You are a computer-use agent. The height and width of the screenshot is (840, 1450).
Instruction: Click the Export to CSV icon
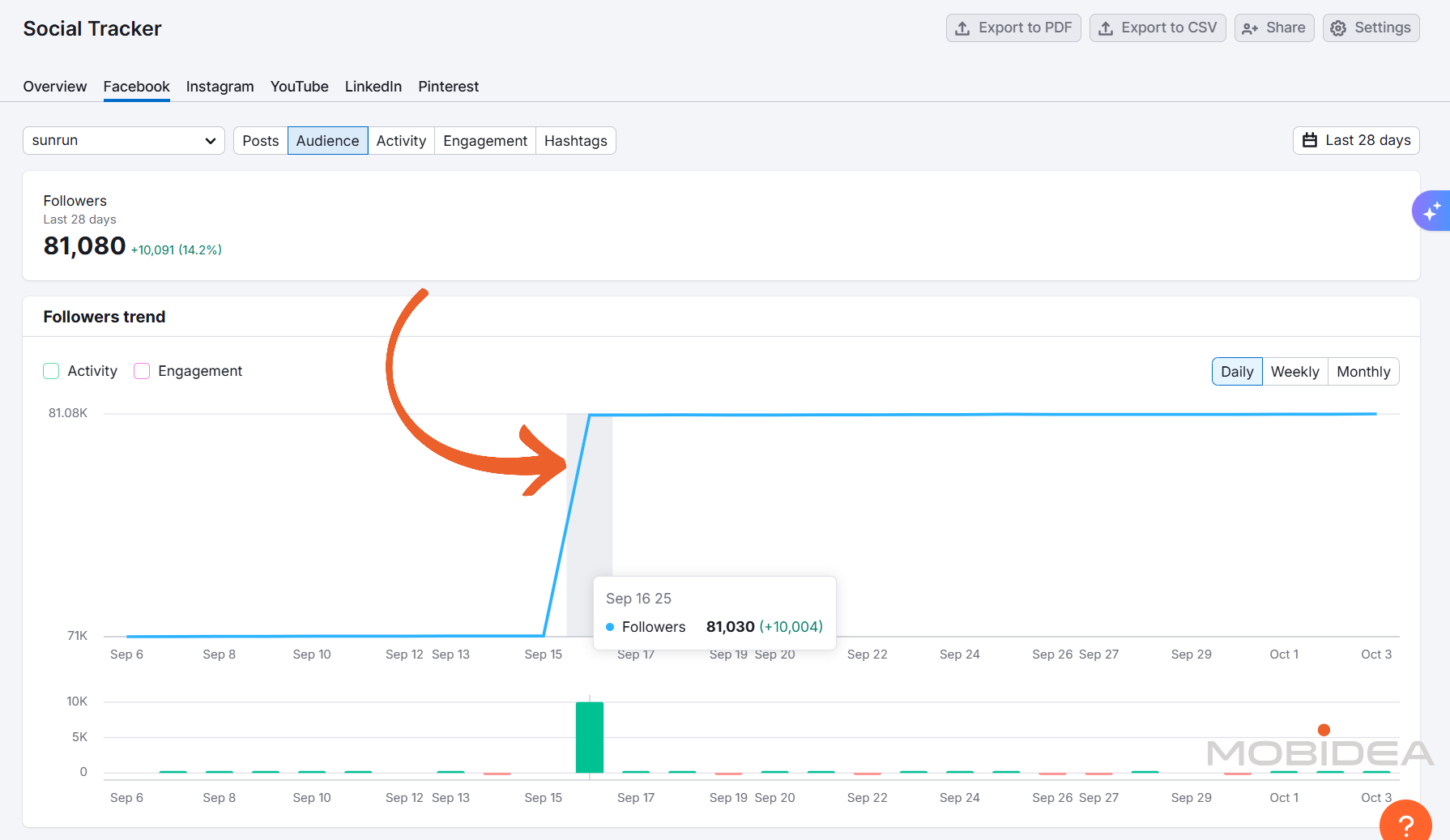coord(1105,27)
